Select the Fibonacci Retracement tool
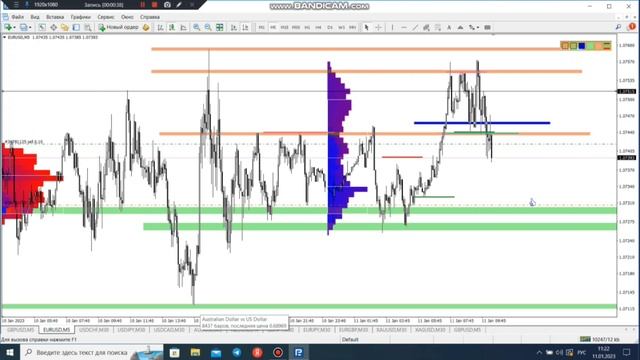The height and width of the screenshot is (360, 640). 438,27
